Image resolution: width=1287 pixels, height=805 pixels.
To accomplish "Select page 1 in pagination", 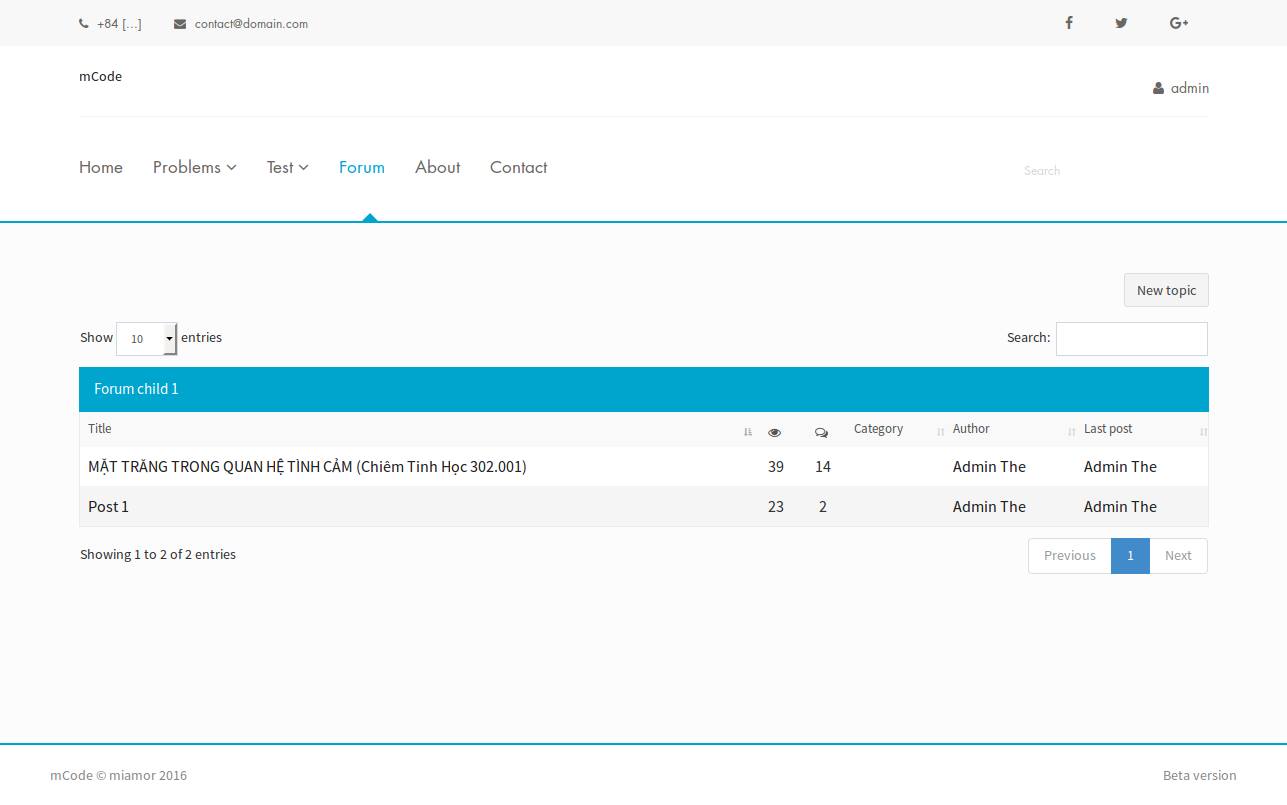I will pyautogui.click(x=1130, y=556).
